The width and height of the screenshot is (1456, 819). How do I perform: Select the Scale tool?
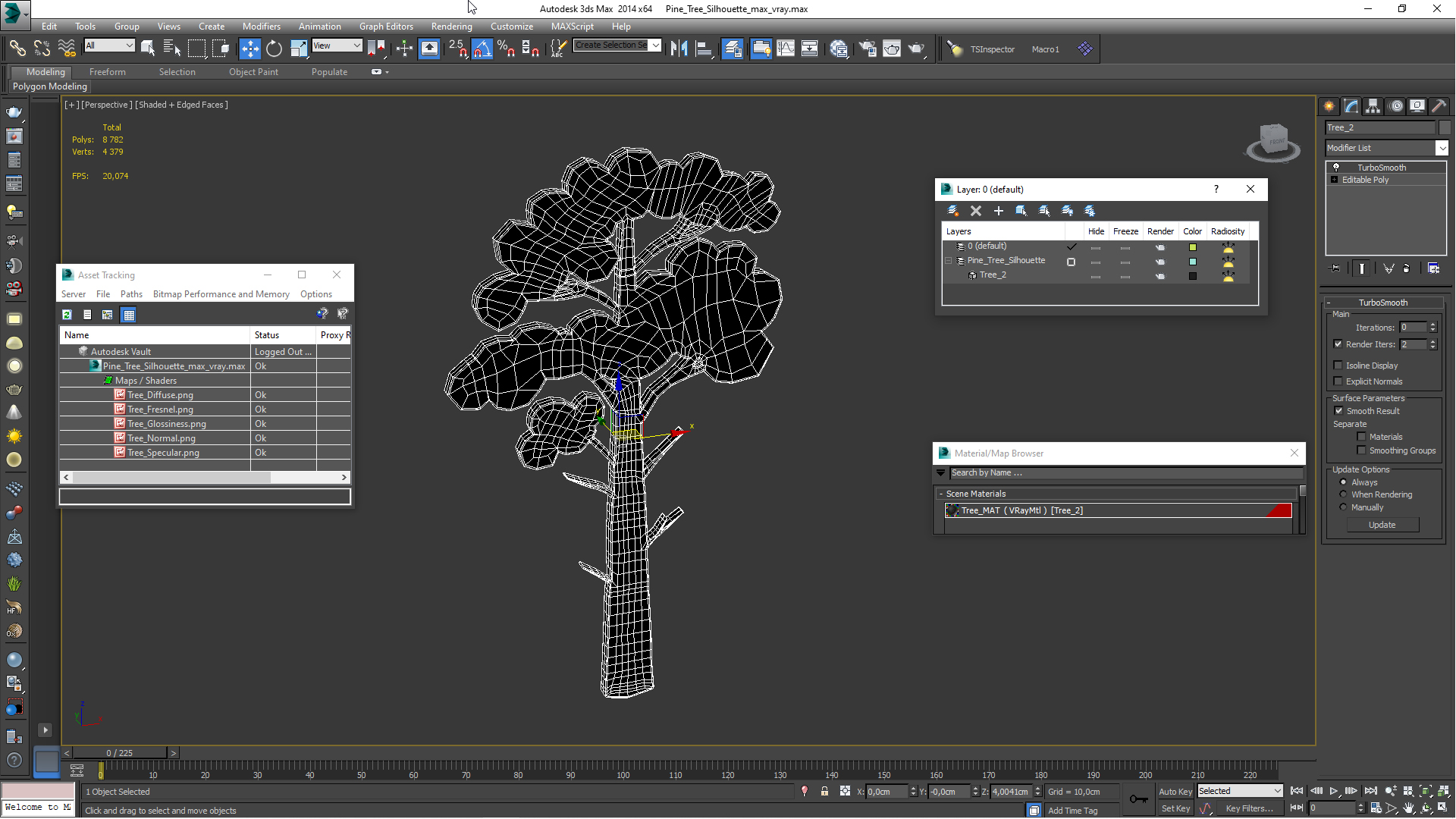[299, 49]
